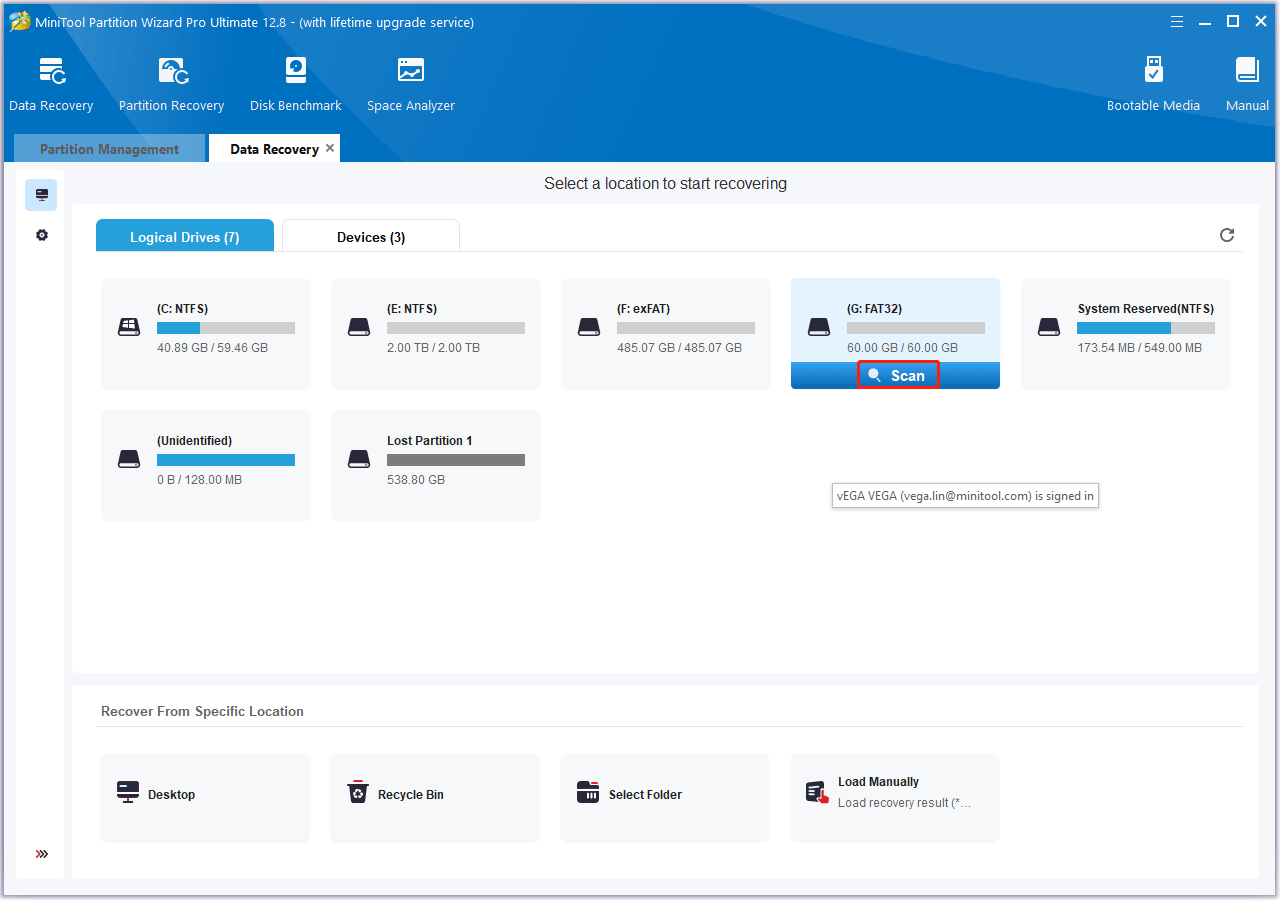Create Bootable Media
The image size is (1281, 902).
click(1153, 84)
